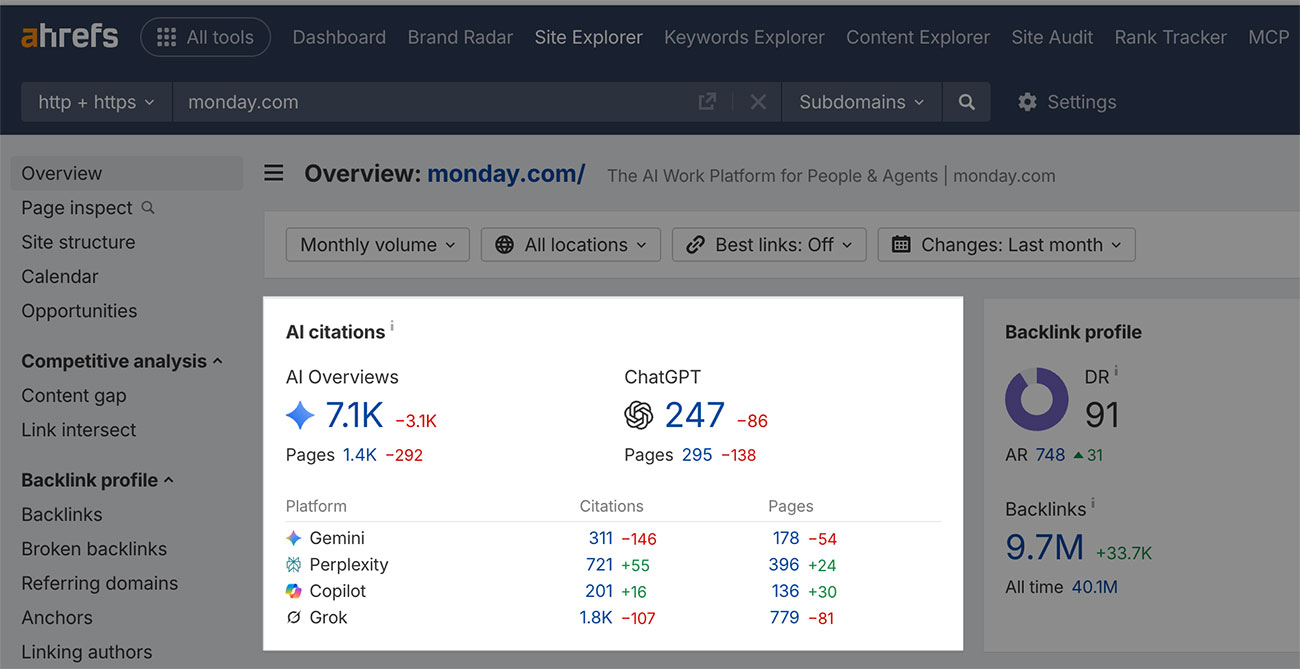Viewport: 1300px width, 669px height.
Task: Open ChatGPT pages 295
Action: coord(697,455)
